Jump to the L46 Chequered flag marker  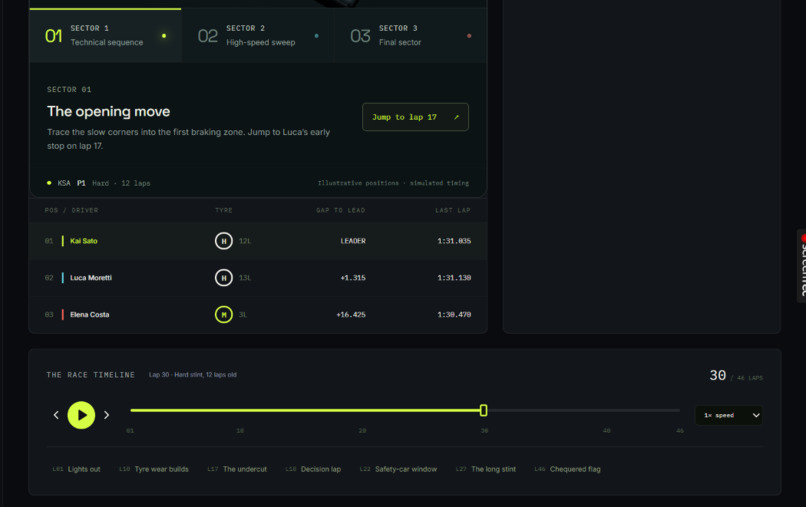[567, 469]
